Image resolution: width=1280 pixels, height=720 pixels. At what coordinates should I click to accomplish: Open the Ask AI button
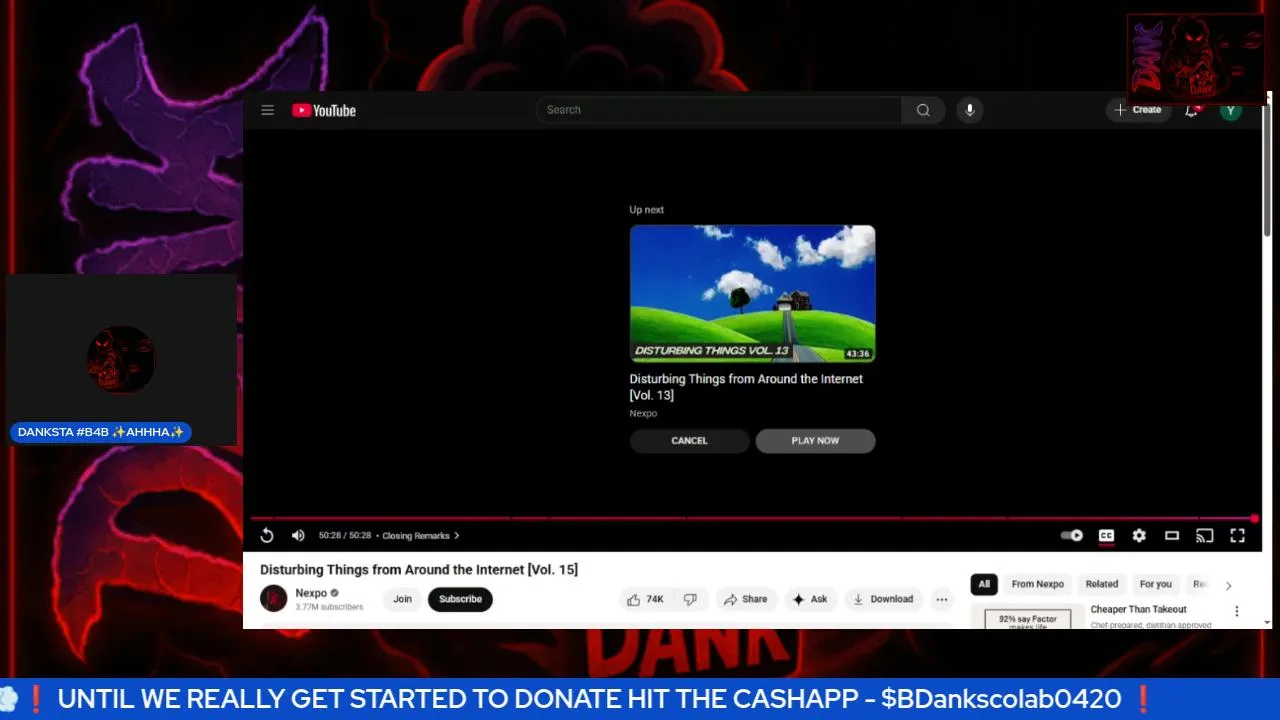810,599
